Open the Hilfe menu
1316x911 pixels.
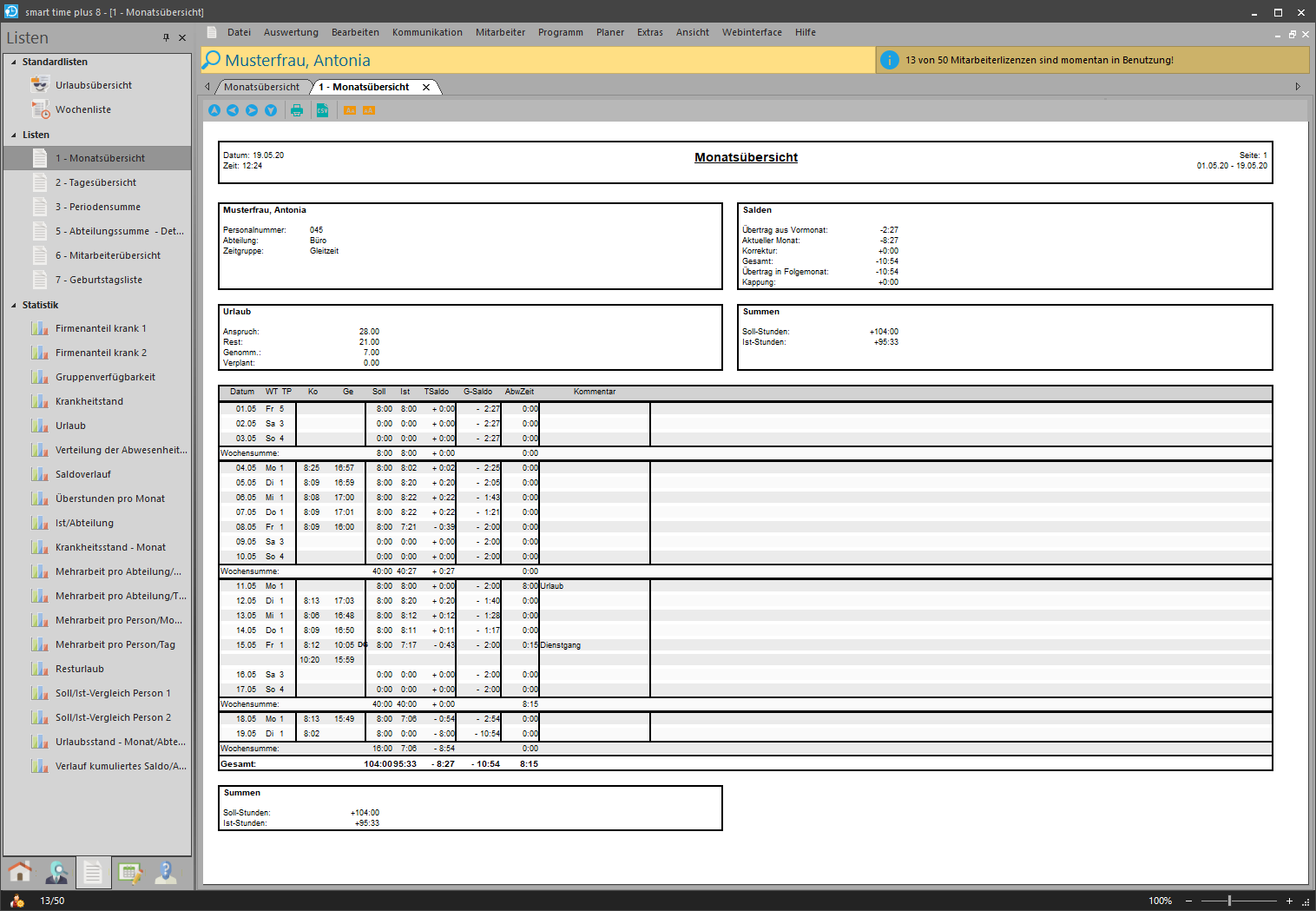[806, 32]
